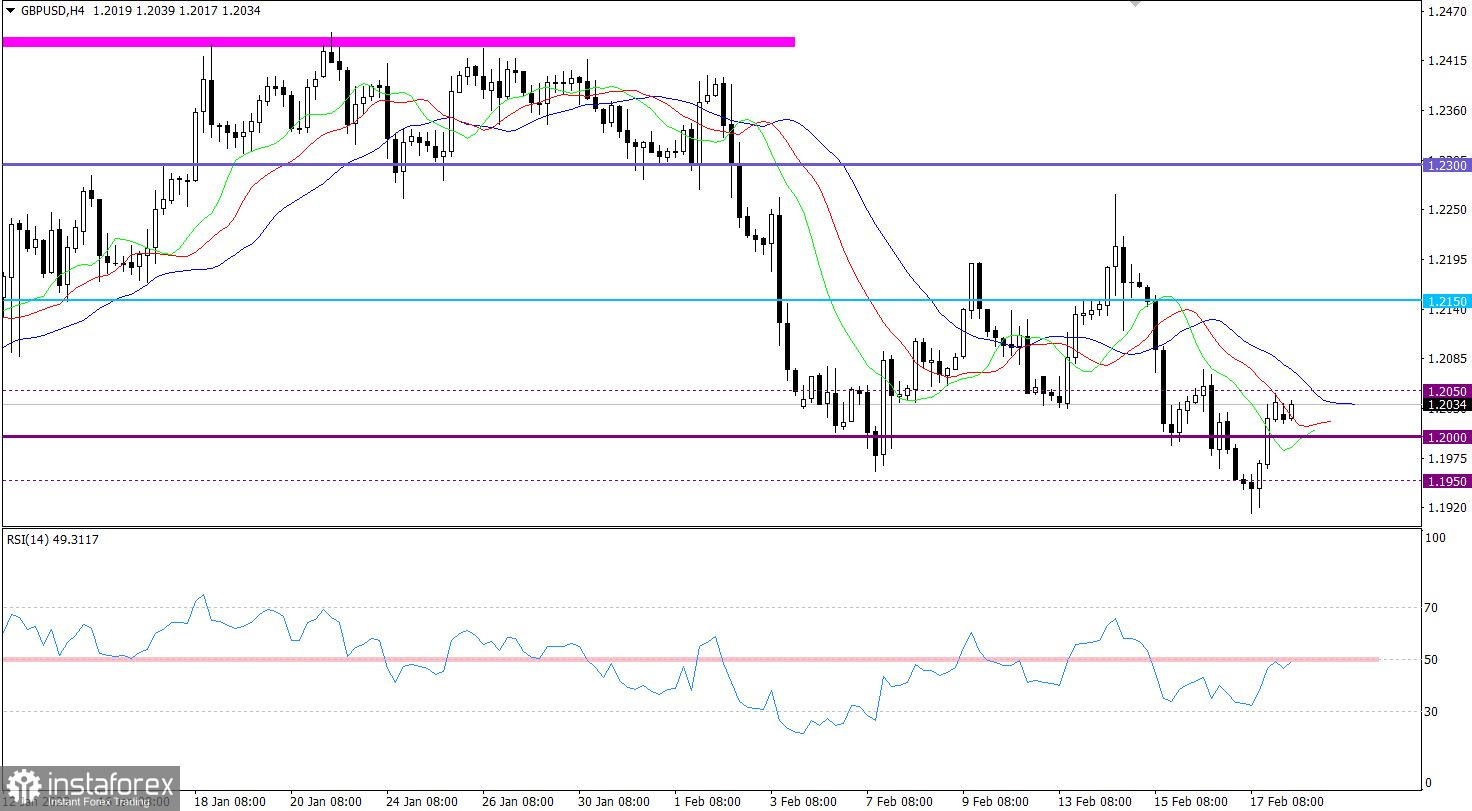This screenshot has height=811, width=1472.
Task: Select the dark purple line at 1.2000
Action: (711, 436)
